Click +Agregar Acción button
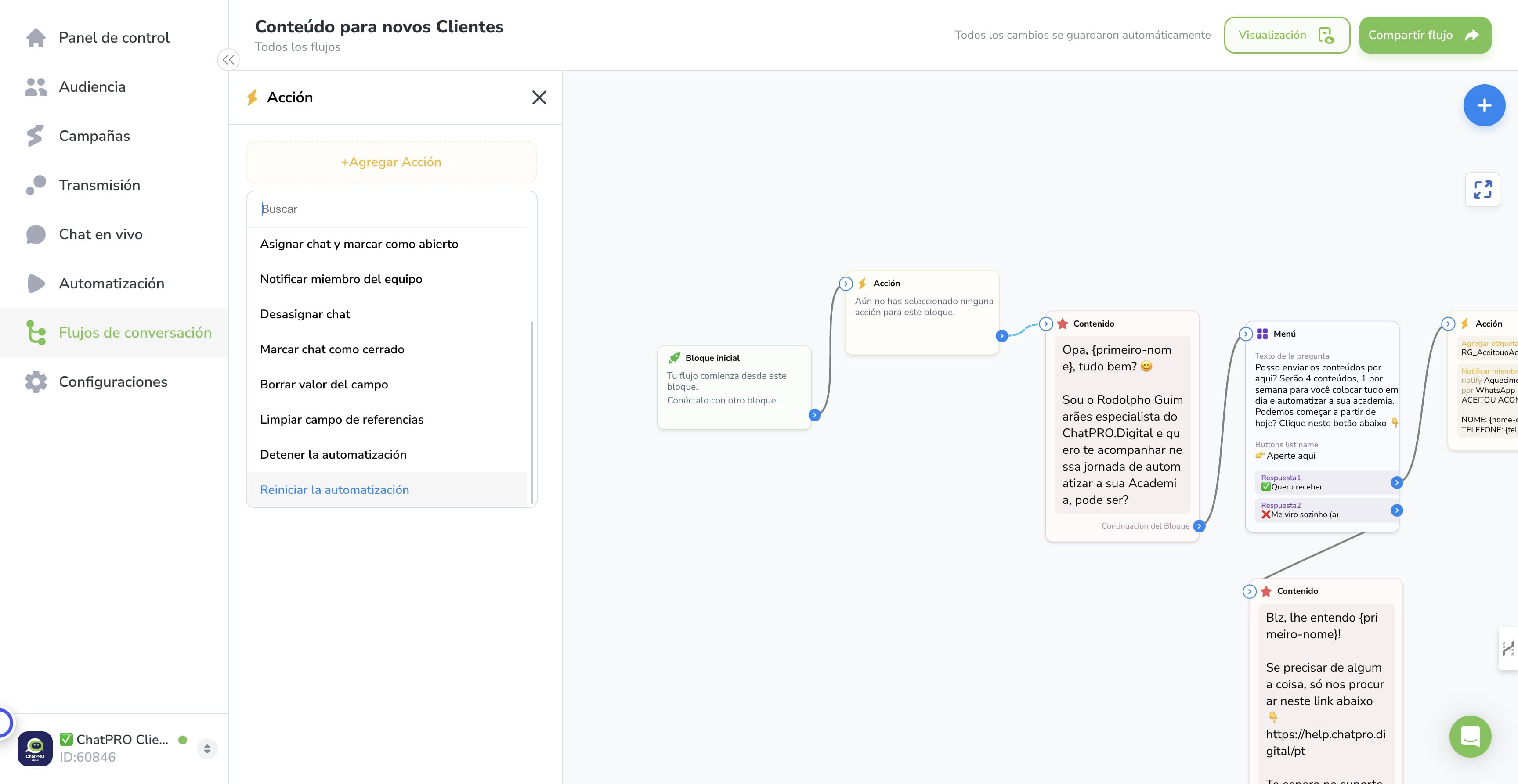 coord(391,162)
